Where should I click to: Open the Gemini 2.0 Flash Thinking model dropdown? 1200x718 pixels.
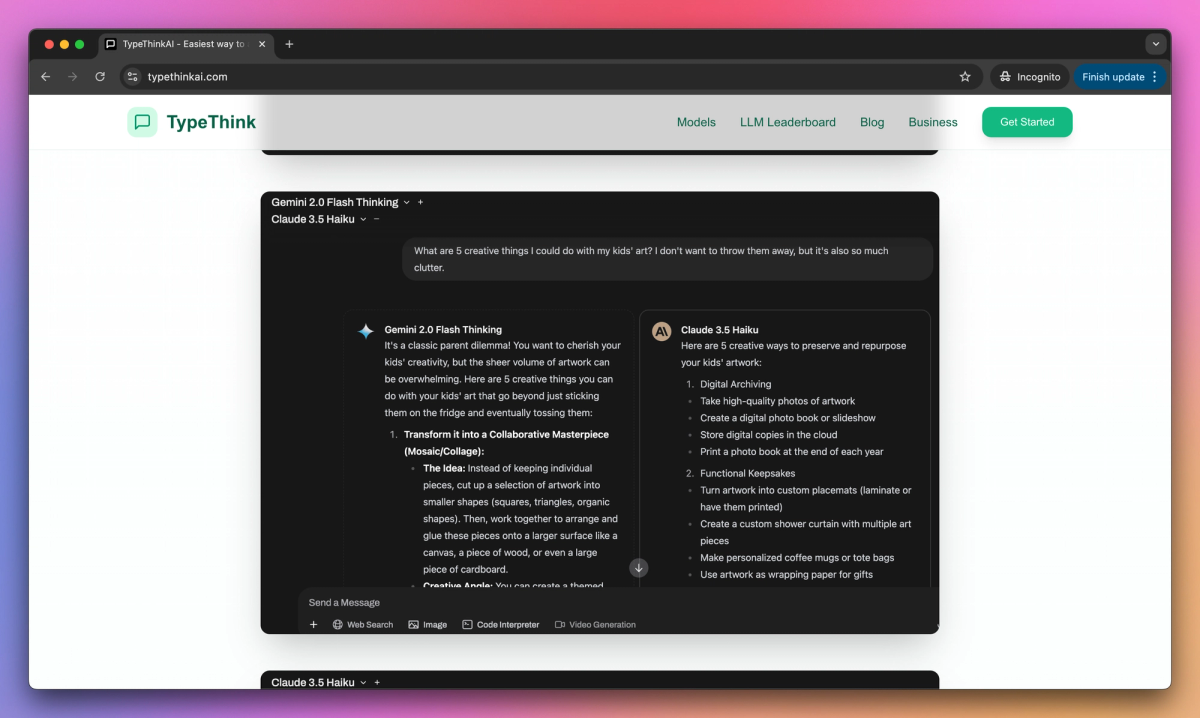click(x=407, y=202)
